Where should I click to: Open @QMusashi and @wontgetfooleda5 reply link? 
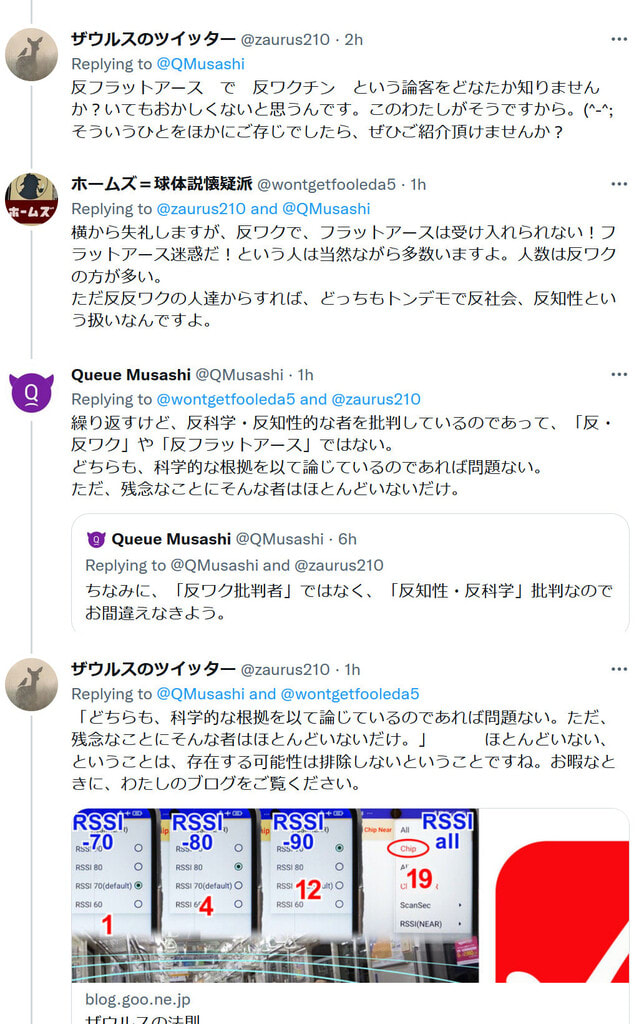(x=288, y=694)
